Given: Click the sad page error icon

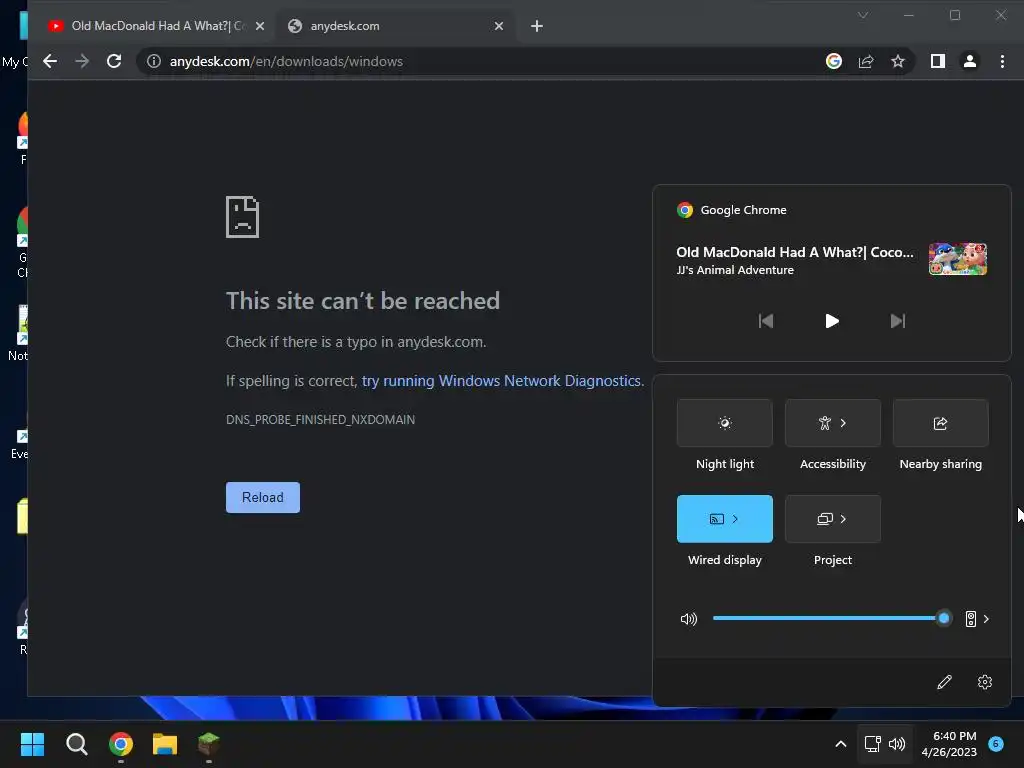Looking at the screenshot, I should pos(242,217).
